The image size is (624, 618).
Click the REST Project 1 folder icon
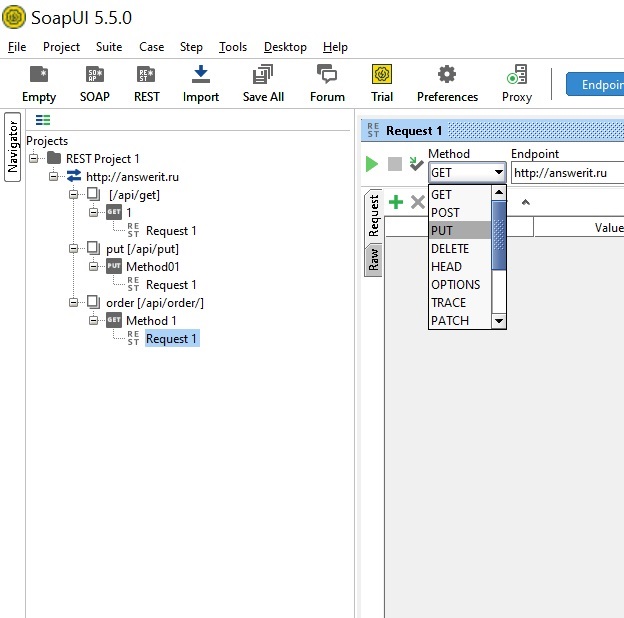(54, 158)
